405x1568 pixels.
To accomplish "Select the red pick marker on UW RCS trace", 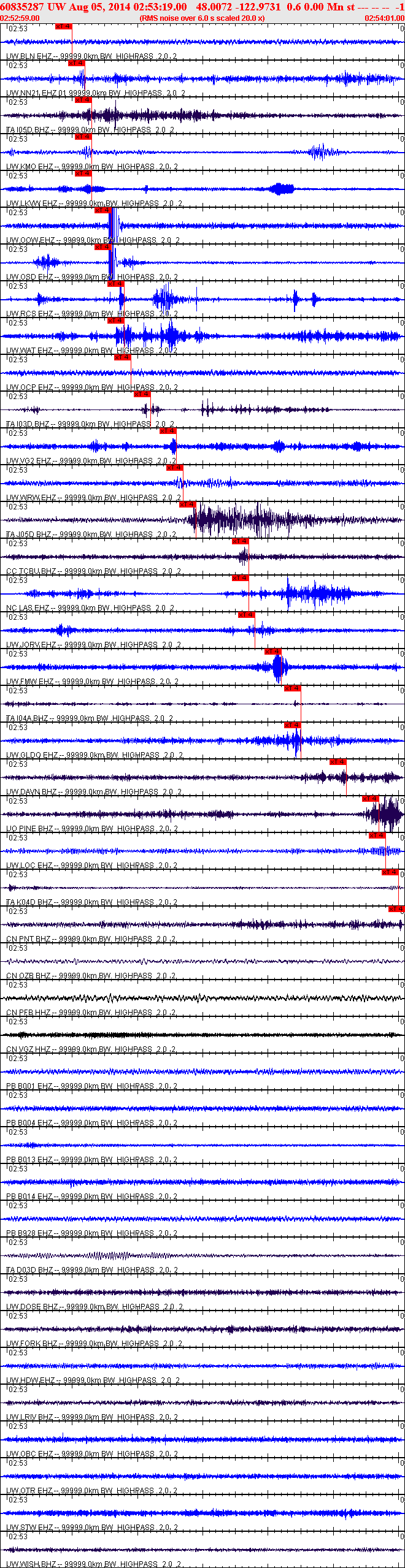I will click(x=115, y=284).
